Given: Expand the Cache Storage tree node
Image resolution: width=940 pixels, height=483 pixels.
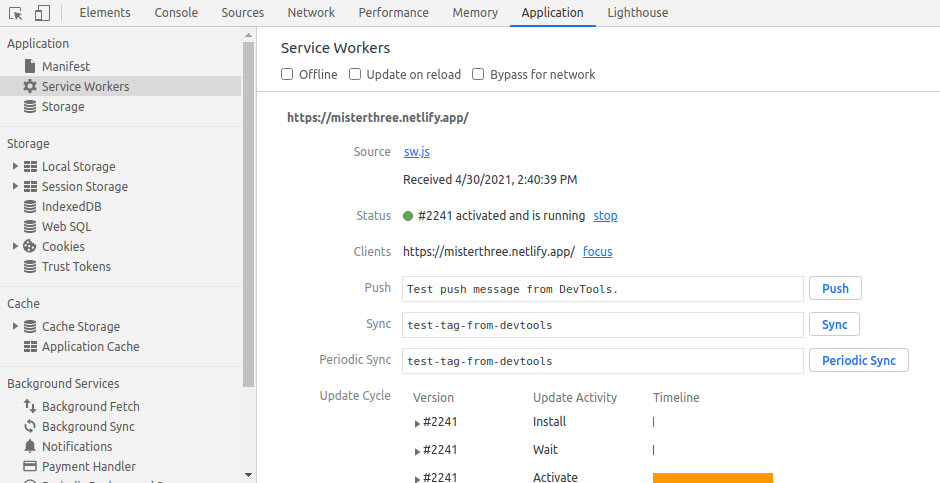Looking at the screenshot, I should point(16,326).
